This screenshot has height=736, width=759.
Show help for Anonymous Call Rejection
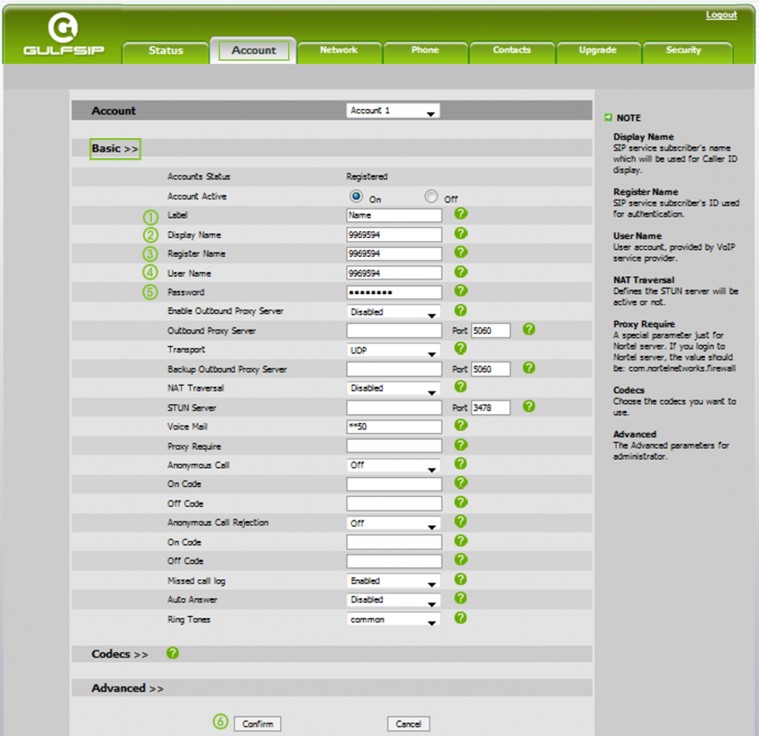(461, 521)
